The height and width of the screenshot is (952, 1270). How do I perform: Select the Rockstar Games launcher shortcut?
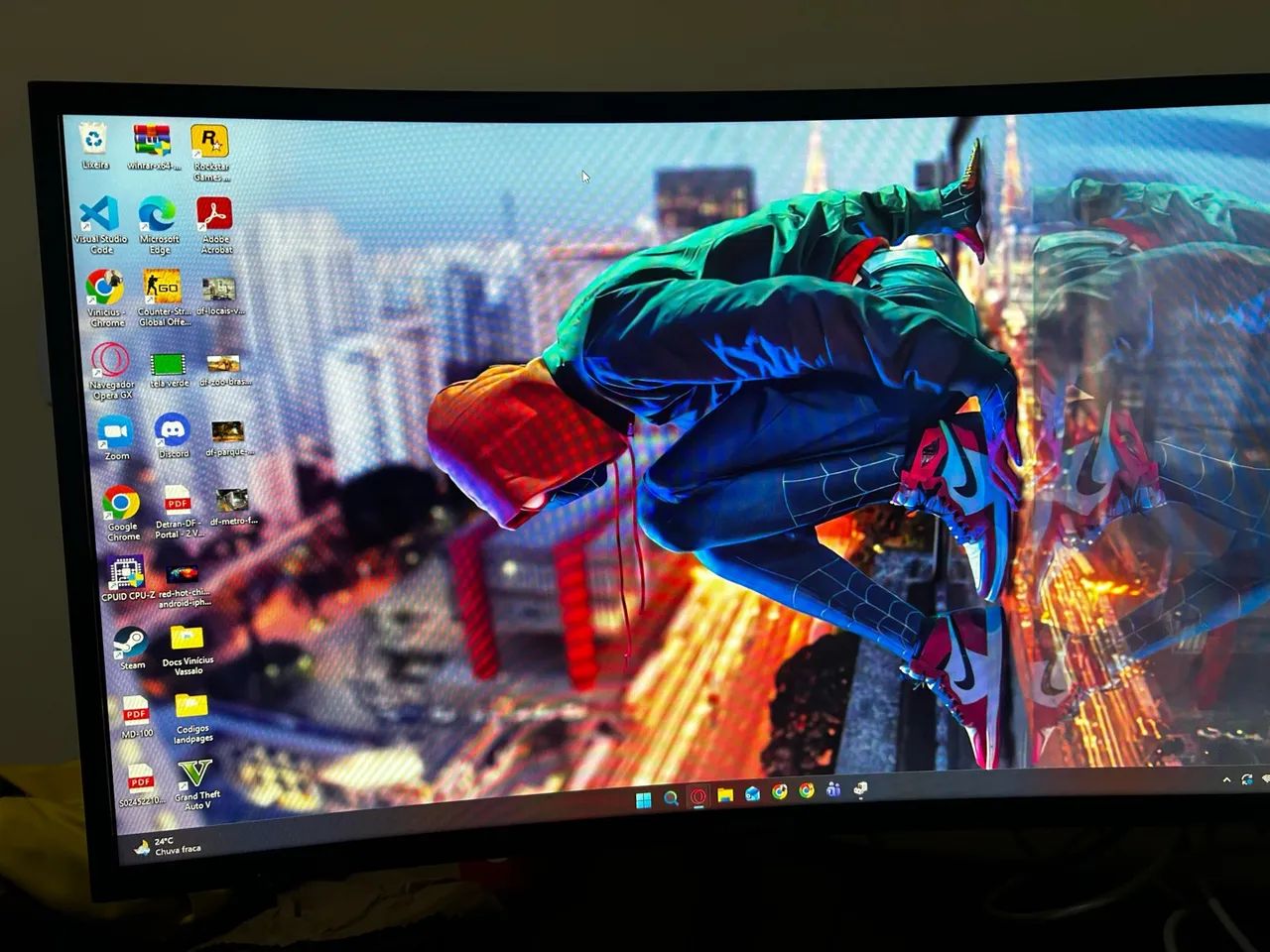210,152
